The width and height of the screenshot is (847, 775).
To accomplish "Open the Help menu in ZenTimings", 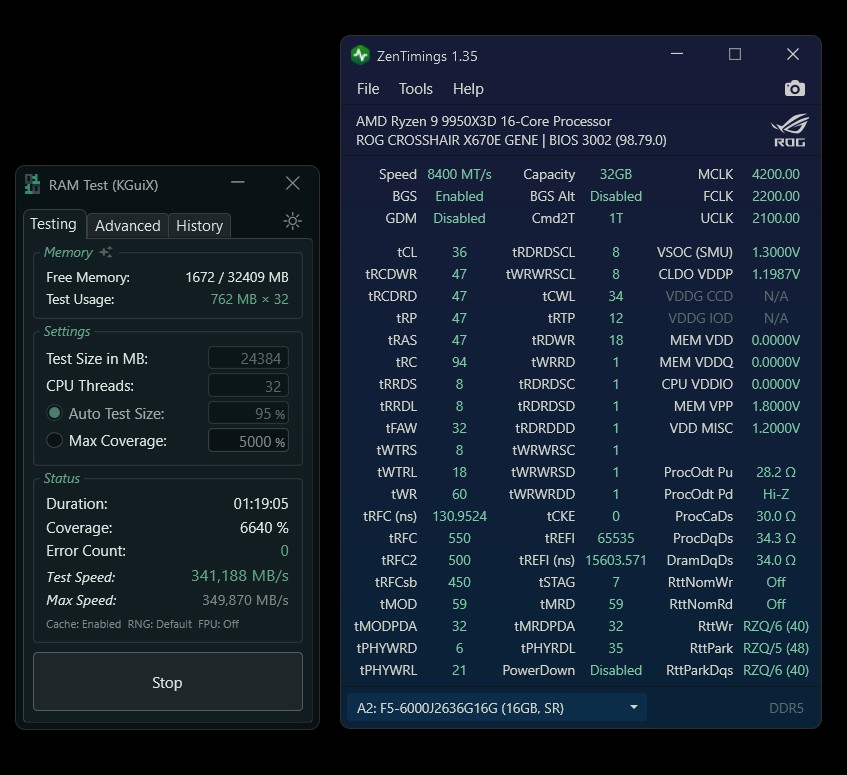I will click(468, 89).
